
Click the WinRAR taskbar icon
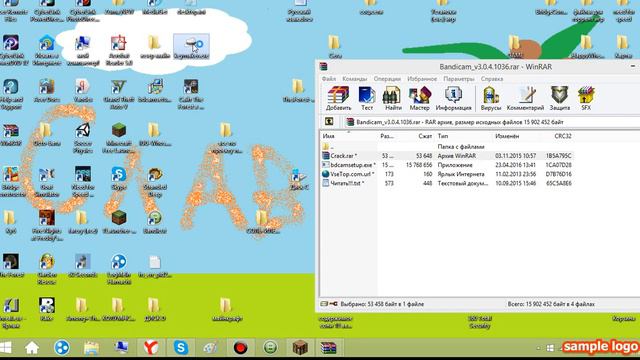pos(329,348)
